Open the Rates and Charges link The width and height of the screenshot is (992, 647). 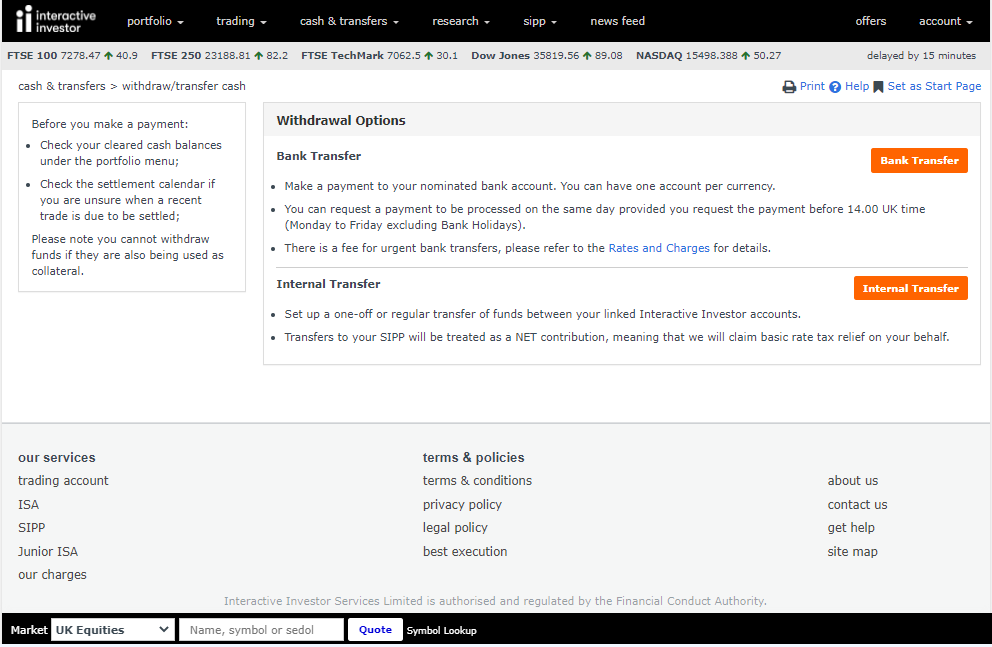[x=659, y=248]
